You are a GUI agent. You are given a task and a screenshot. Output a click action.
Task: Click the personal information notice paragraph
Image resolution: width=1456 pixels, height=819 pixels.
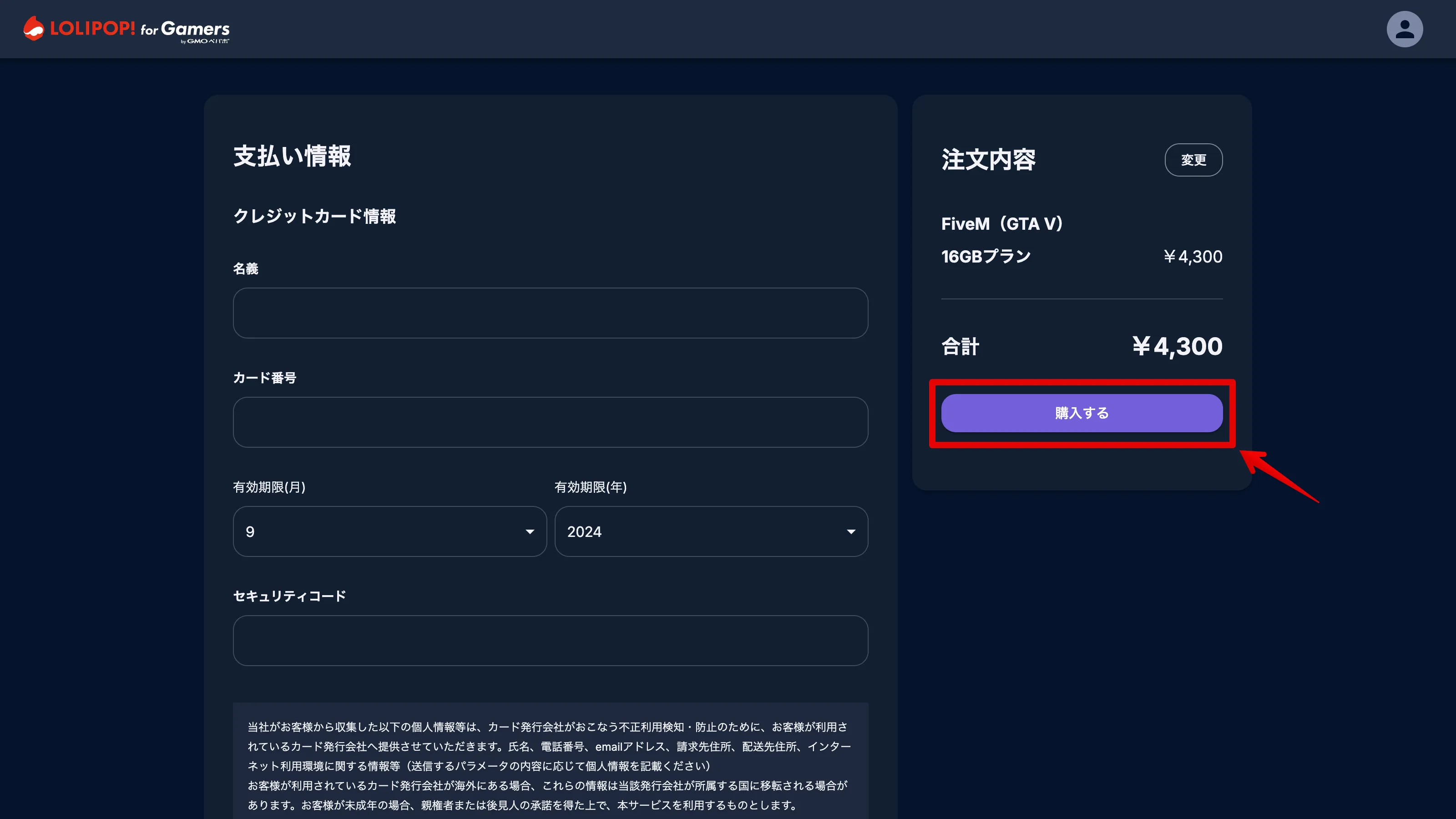(550, 766)
